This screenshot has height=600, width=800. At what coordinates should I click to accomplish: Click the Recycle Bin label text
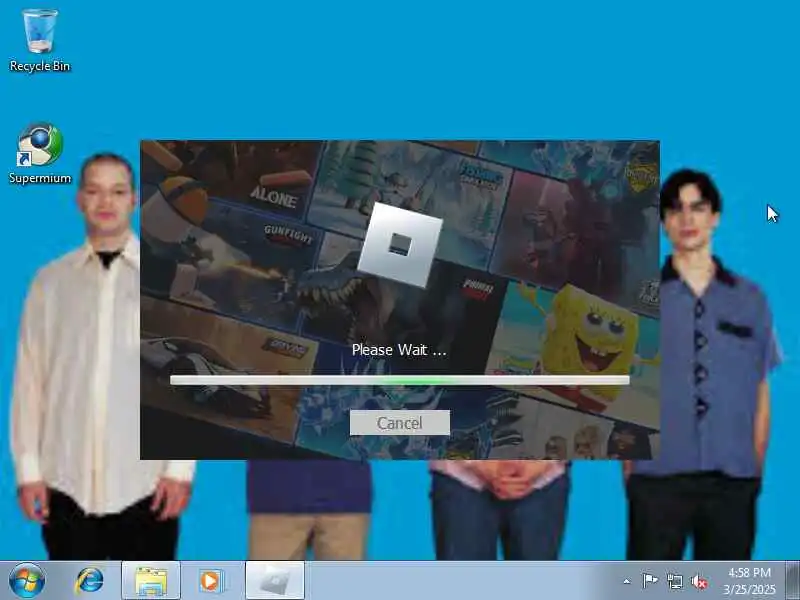(x=40, y=66)
